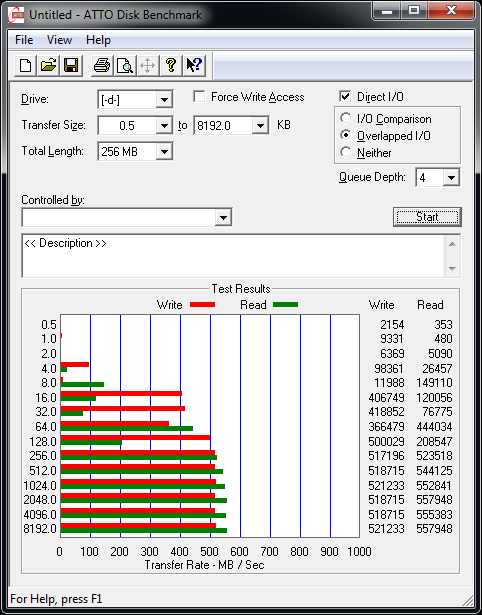Screen dimensions: 482x615
Task: Select the Overlapped I/O radio button
Action: coord(346,135)
